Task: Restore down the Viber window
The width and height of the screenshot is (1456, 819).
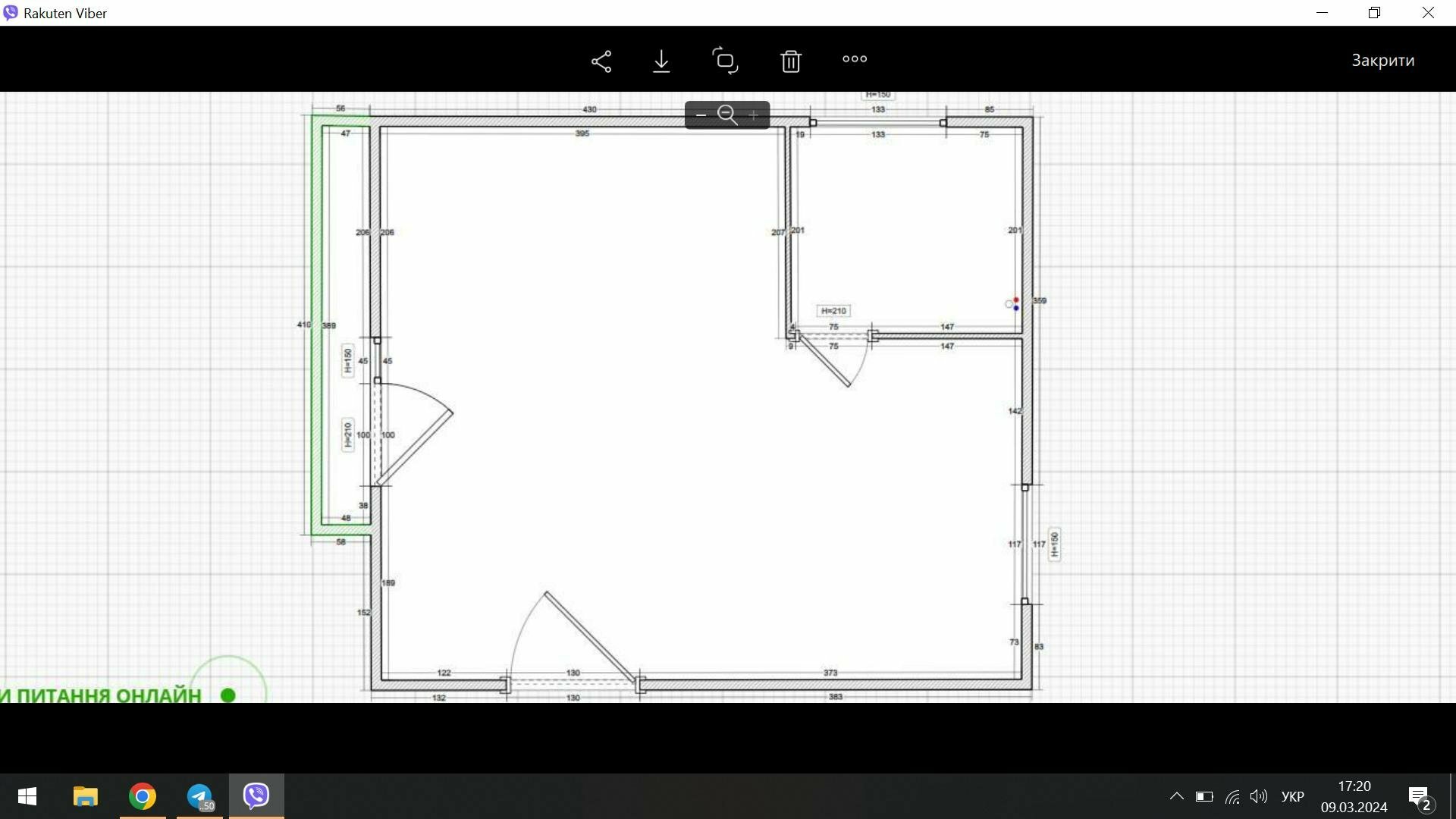Action: (x=1374, y=13)
